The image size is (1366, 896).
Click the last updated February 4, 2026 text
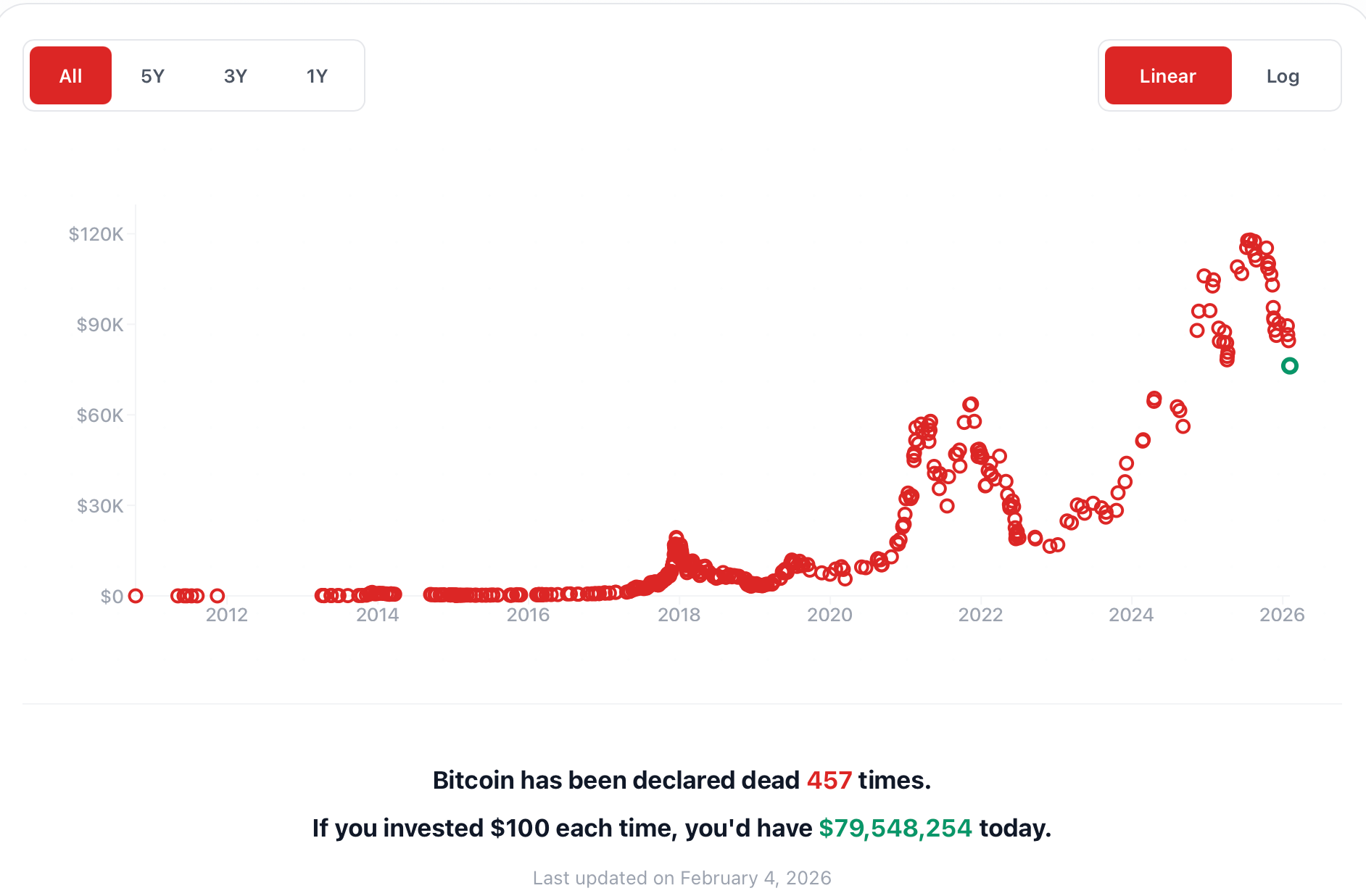pos(682,878)
